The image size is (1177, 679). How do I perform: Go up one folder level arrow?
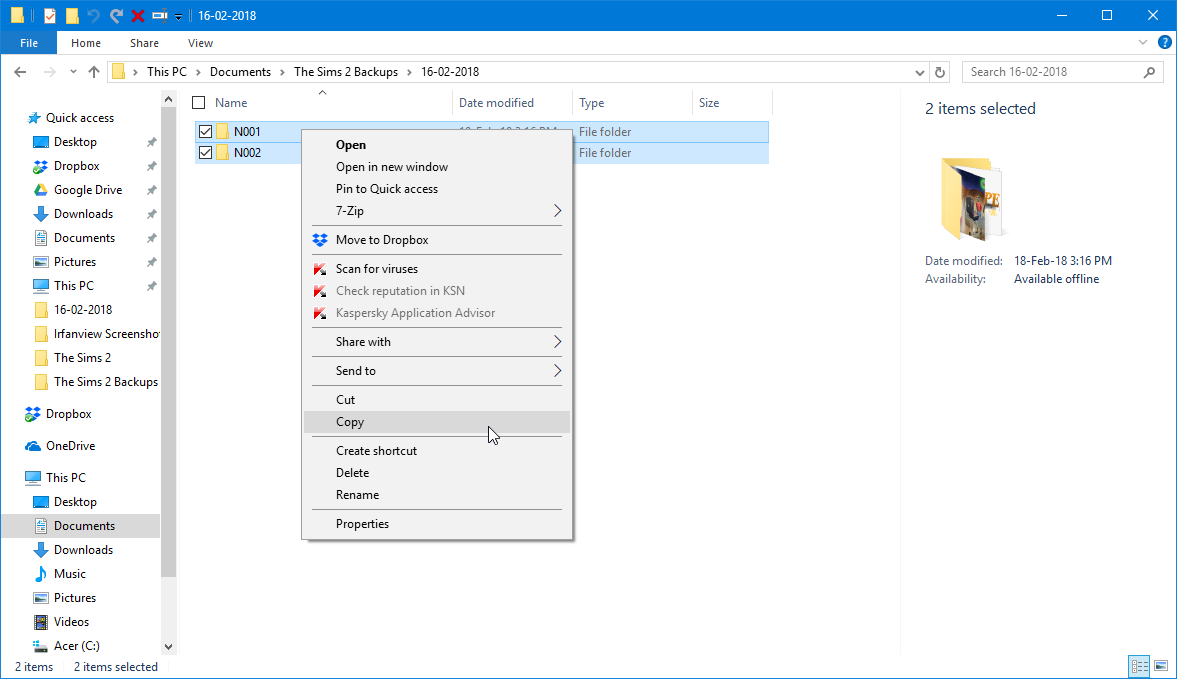[94, 72]
